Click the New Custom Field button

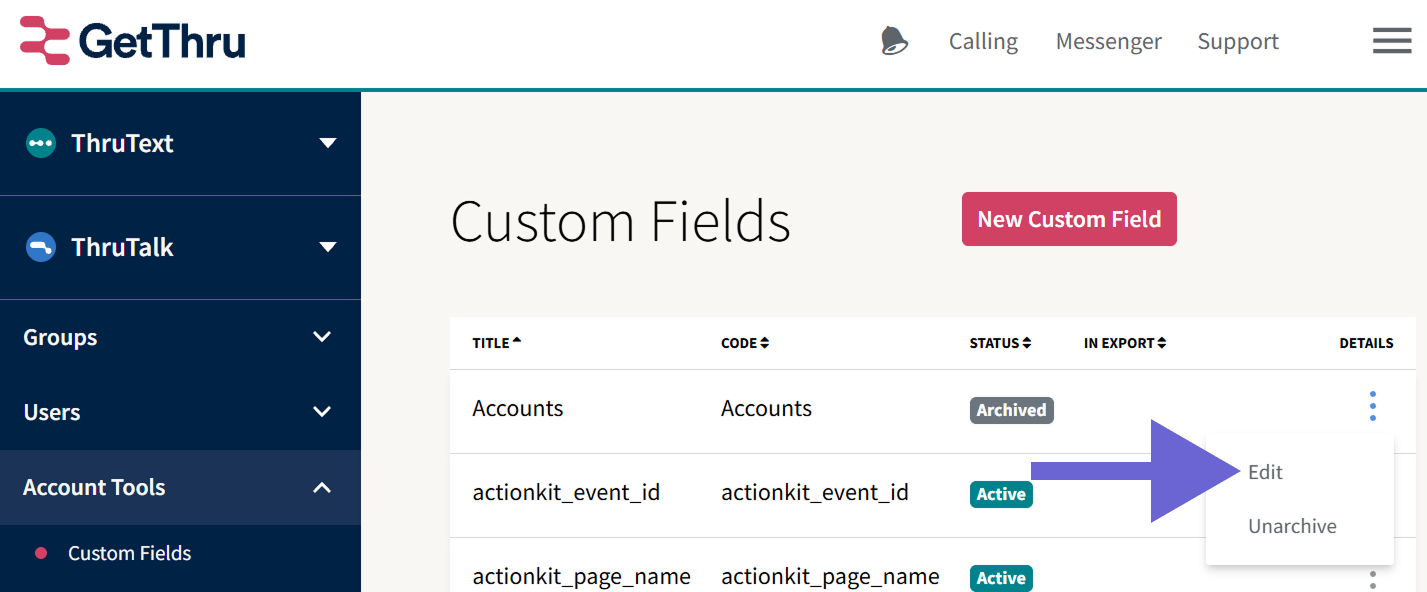point(1069,219)
